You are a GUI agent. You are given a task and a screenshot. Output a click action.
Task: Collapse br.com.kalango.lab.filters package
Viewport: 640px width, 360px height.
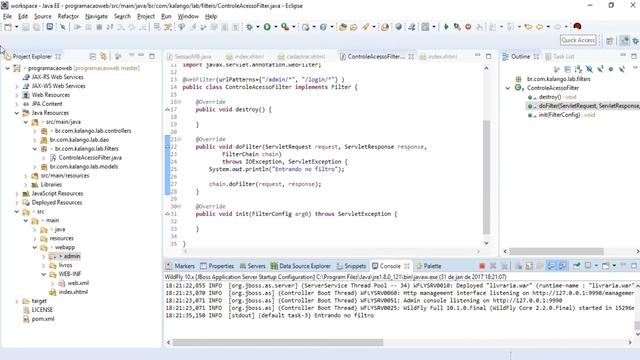35,149
